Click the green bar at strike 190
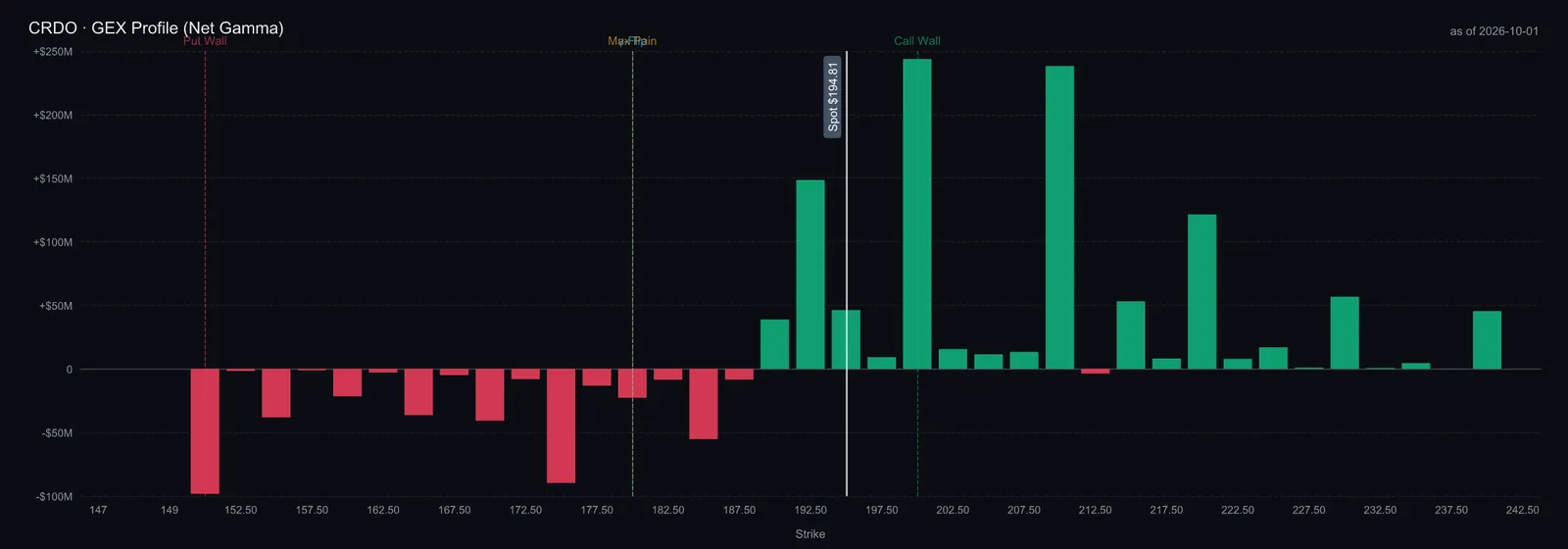 (x=774, y=344)
